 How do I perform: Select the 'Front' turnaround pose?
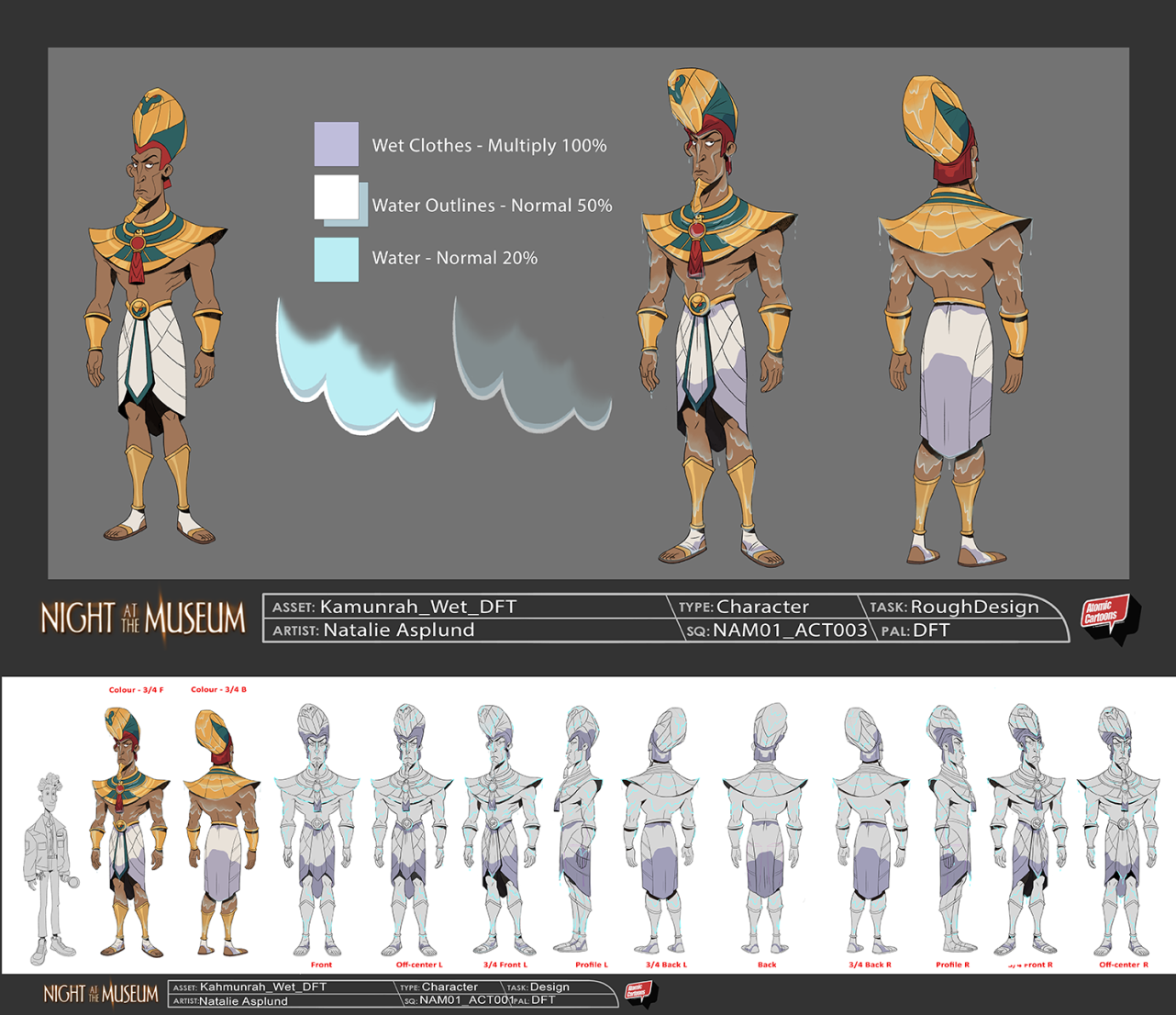(318, 830)
